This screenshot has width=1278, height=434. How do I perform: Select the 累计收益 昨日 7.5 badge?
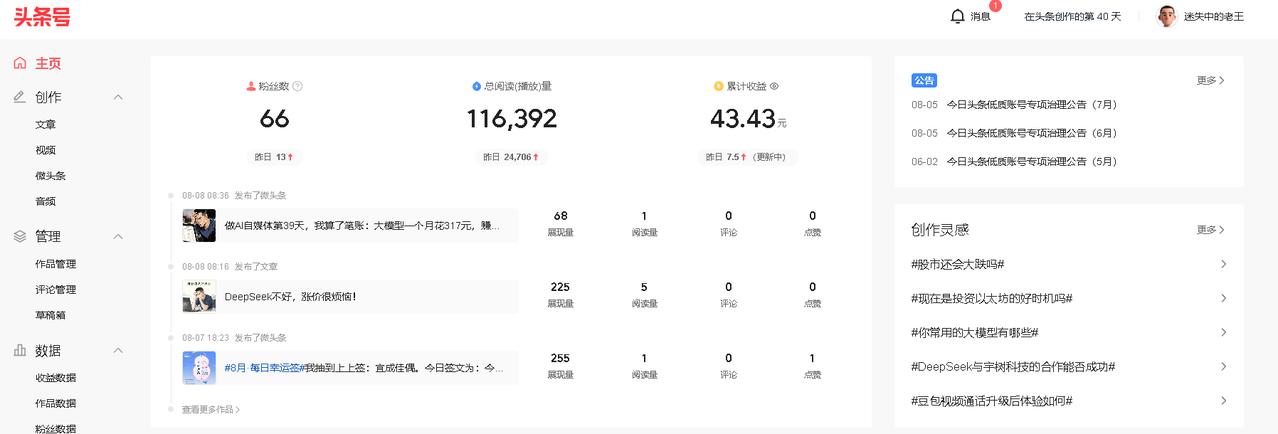point(746,157)
